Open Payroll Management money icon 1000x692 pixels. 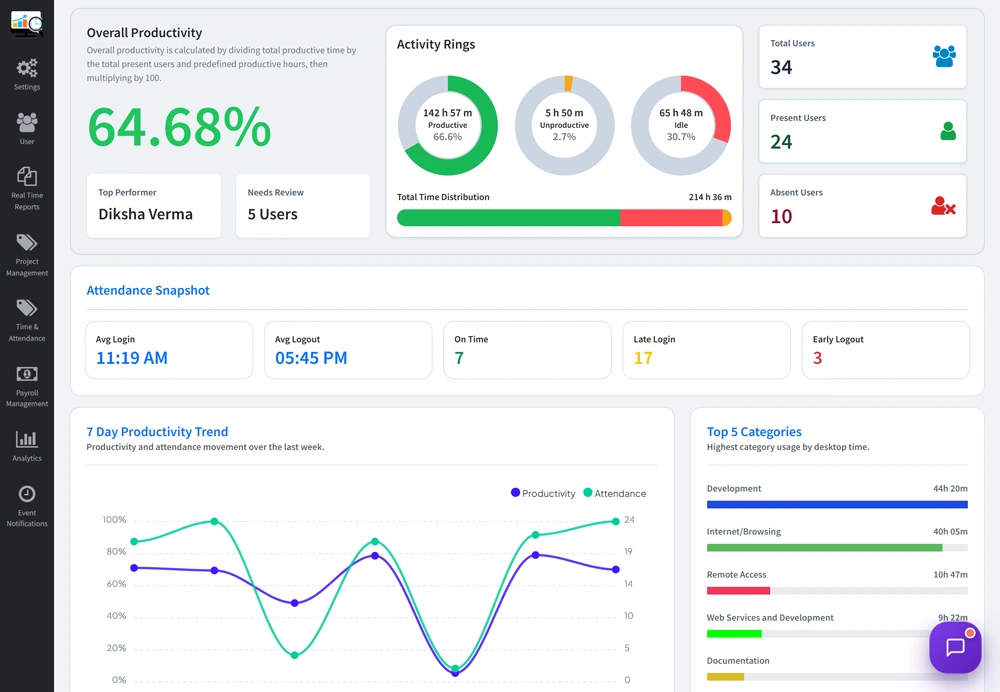27,374
